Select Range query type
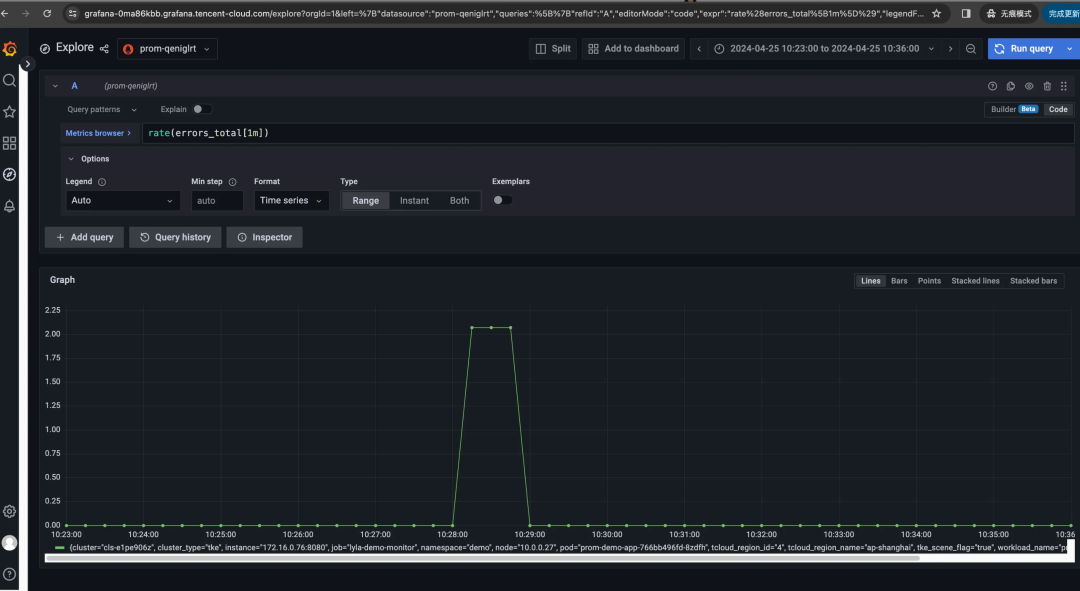The image size is (1080, 591). click(366, 200)
